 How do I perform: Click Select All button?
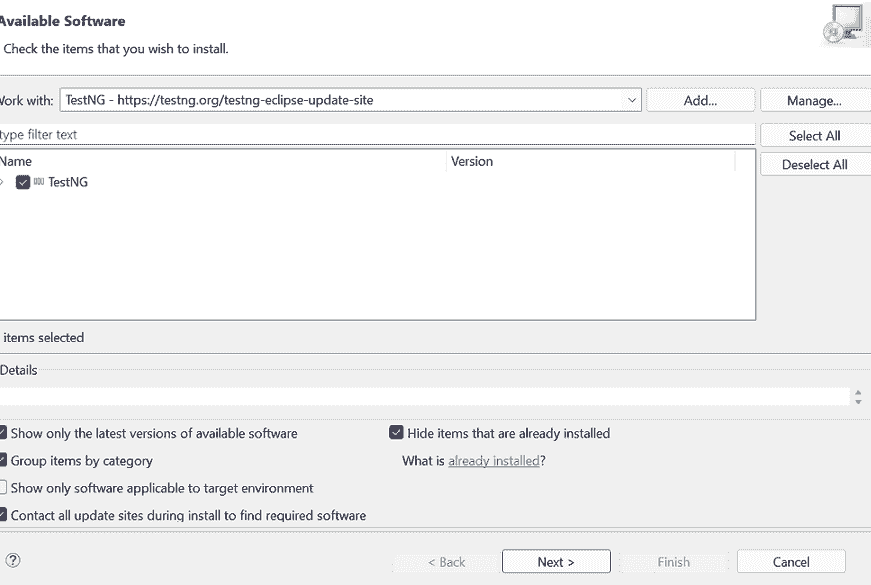point(814,136)
